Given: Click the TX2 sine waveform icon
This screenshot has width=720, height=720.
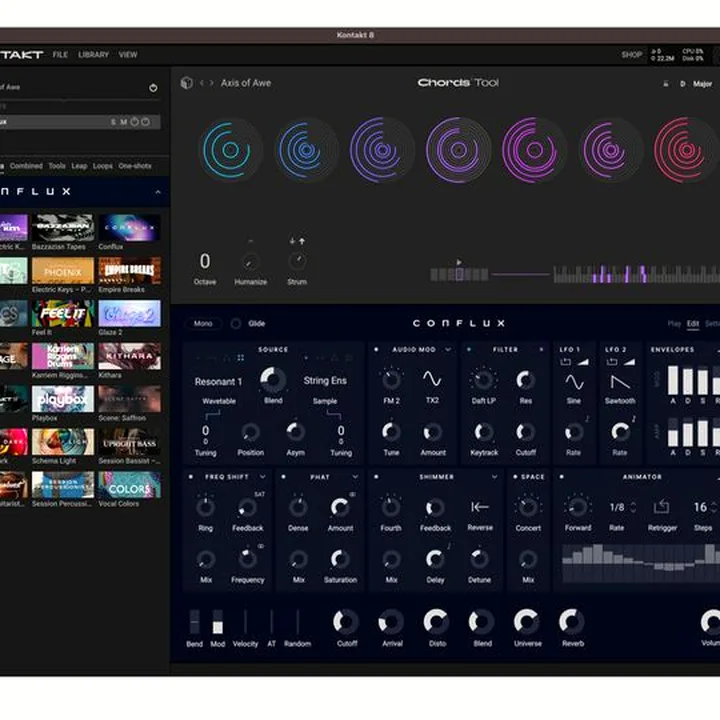Looking at the screenshot, I should click(432, 379).
